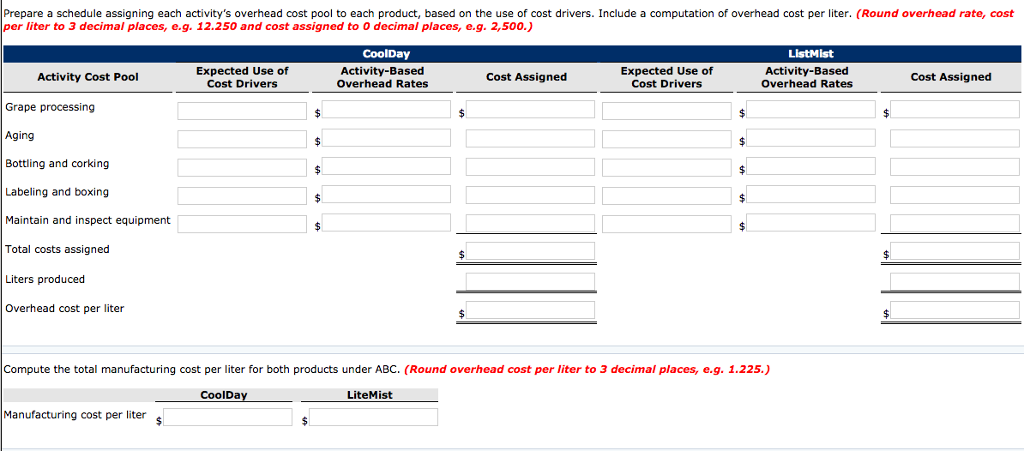Click CoolDay Overhead cost per liter field
The image size is (1024, 451).
[x=530, y=310]
